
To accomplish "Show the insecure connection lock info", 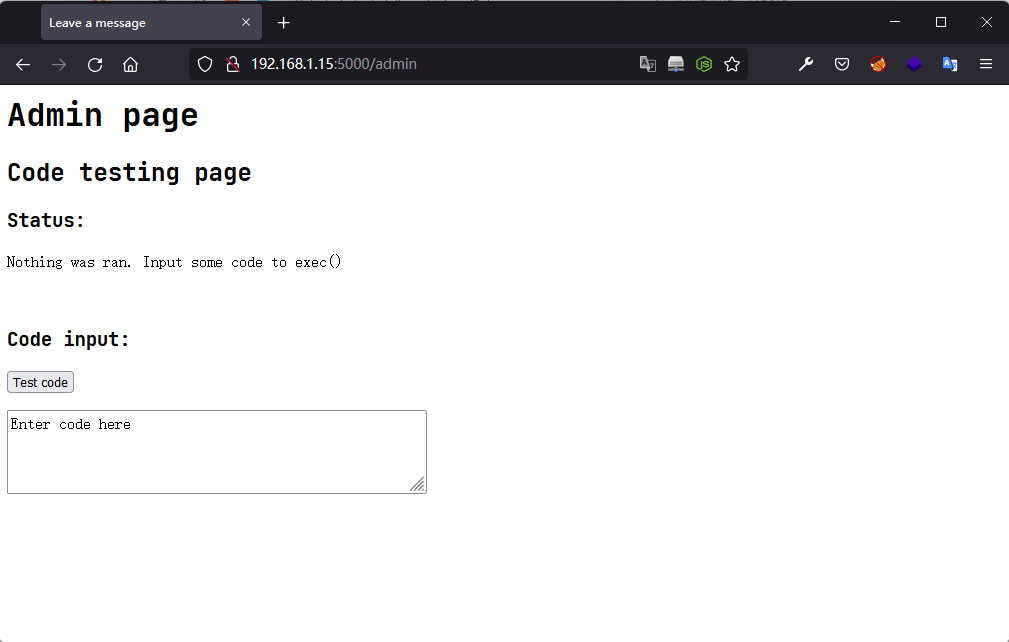I will pos(233,64).
